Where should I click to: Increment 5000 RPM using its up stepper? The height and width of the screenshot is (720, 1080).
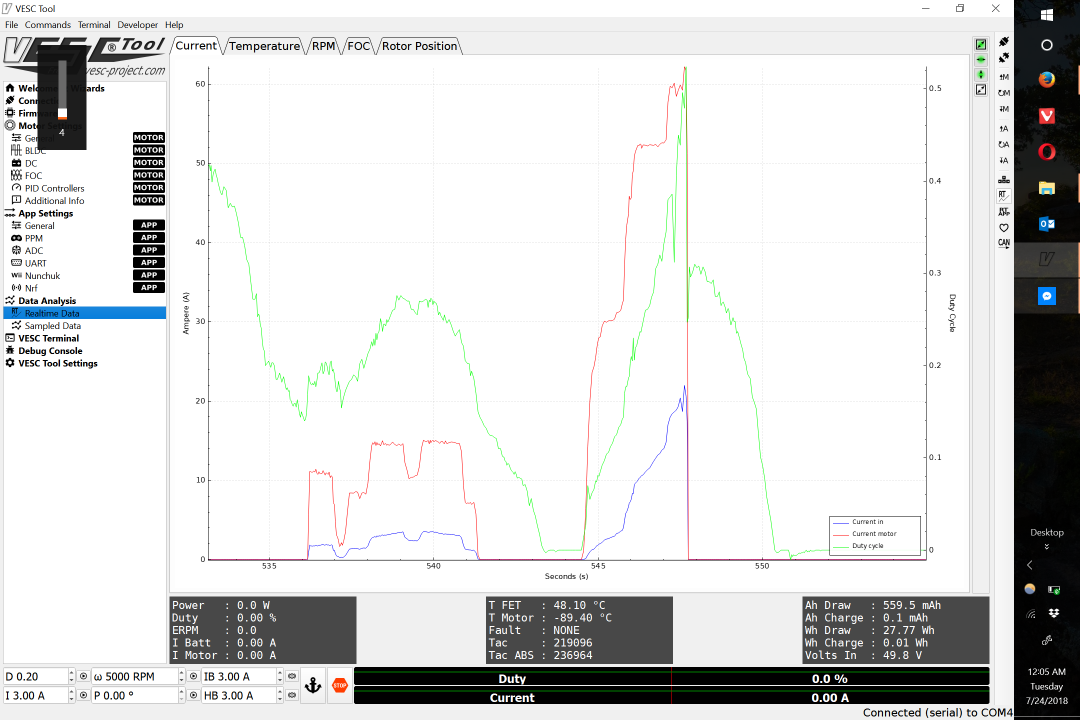180,672
